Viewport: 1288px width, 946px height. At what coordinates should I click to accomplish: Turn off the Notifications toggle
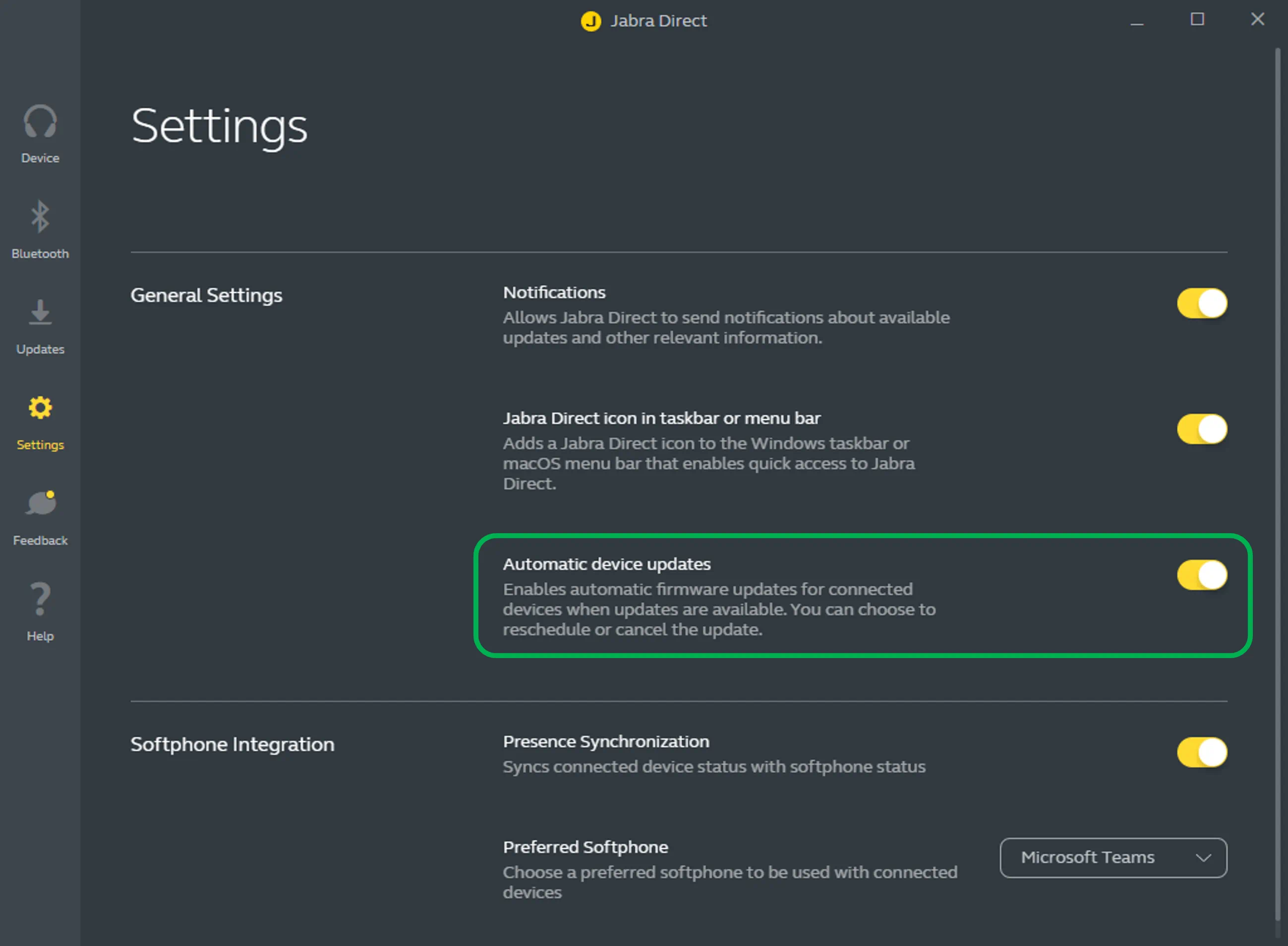(x=1201, y=303)
